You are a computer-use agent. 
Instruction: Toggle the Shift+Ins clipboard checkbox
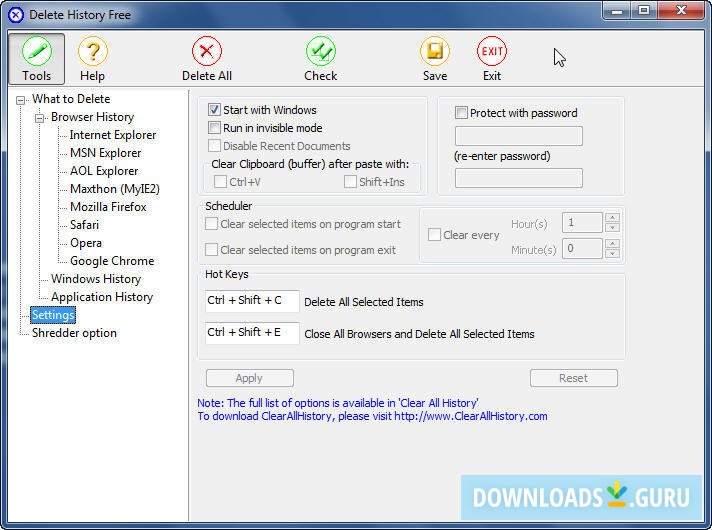point(350,182)
